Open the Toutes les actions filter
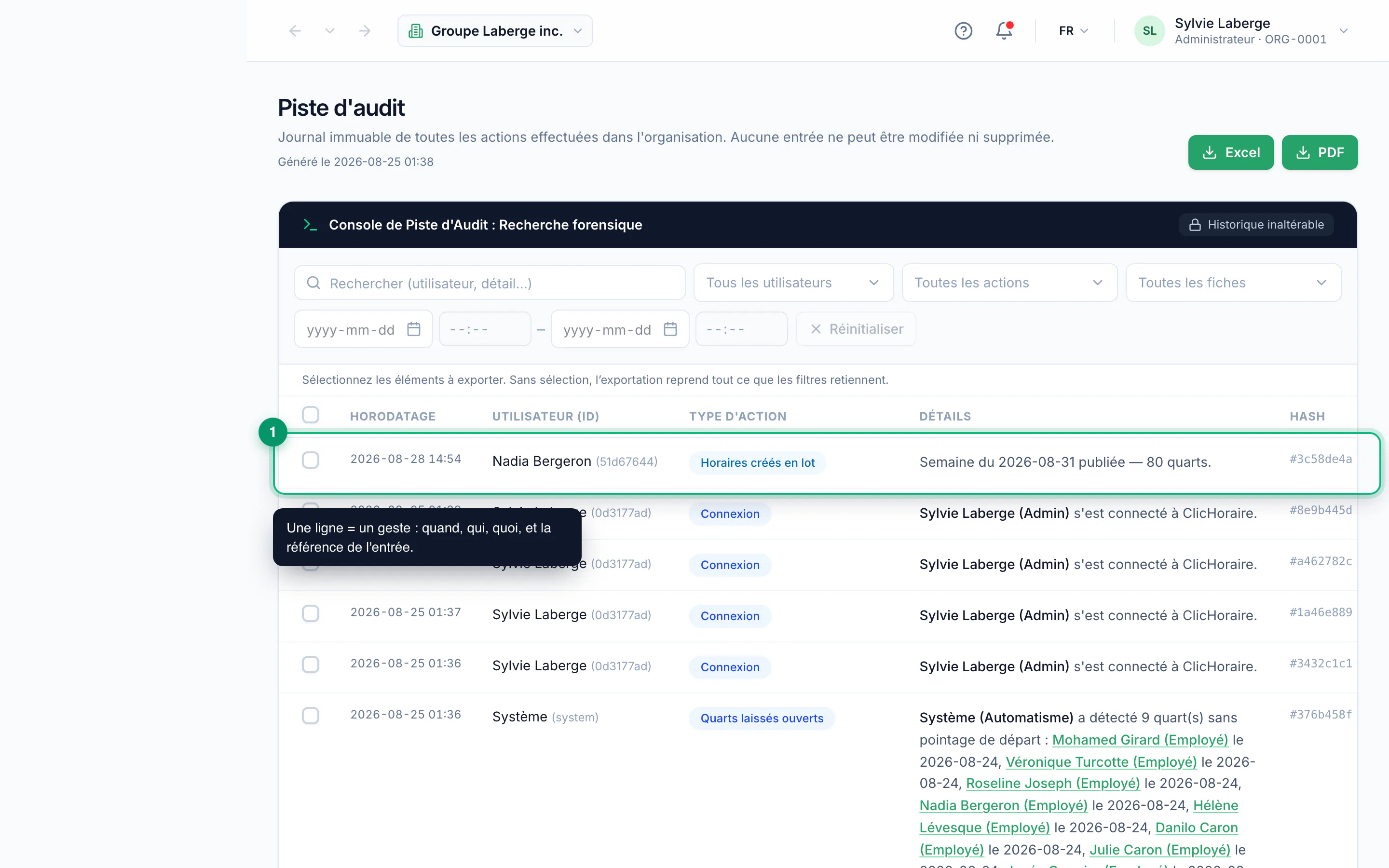The image size is (1389, 868). coord(1009,283)
